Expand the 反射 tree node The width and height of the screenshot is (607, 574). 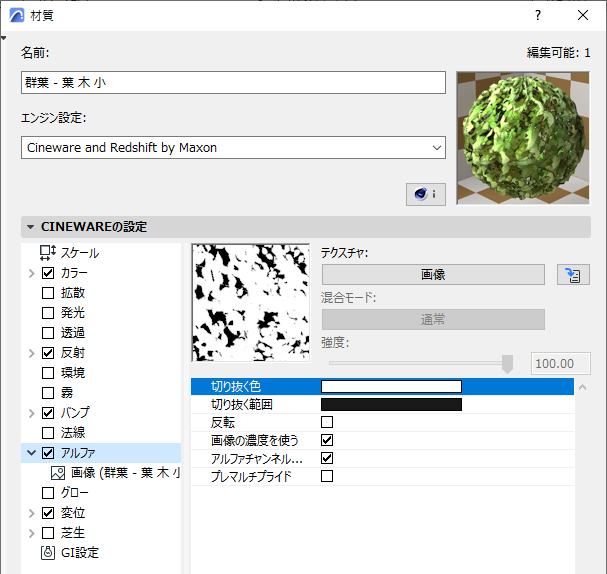pos(31,353)
